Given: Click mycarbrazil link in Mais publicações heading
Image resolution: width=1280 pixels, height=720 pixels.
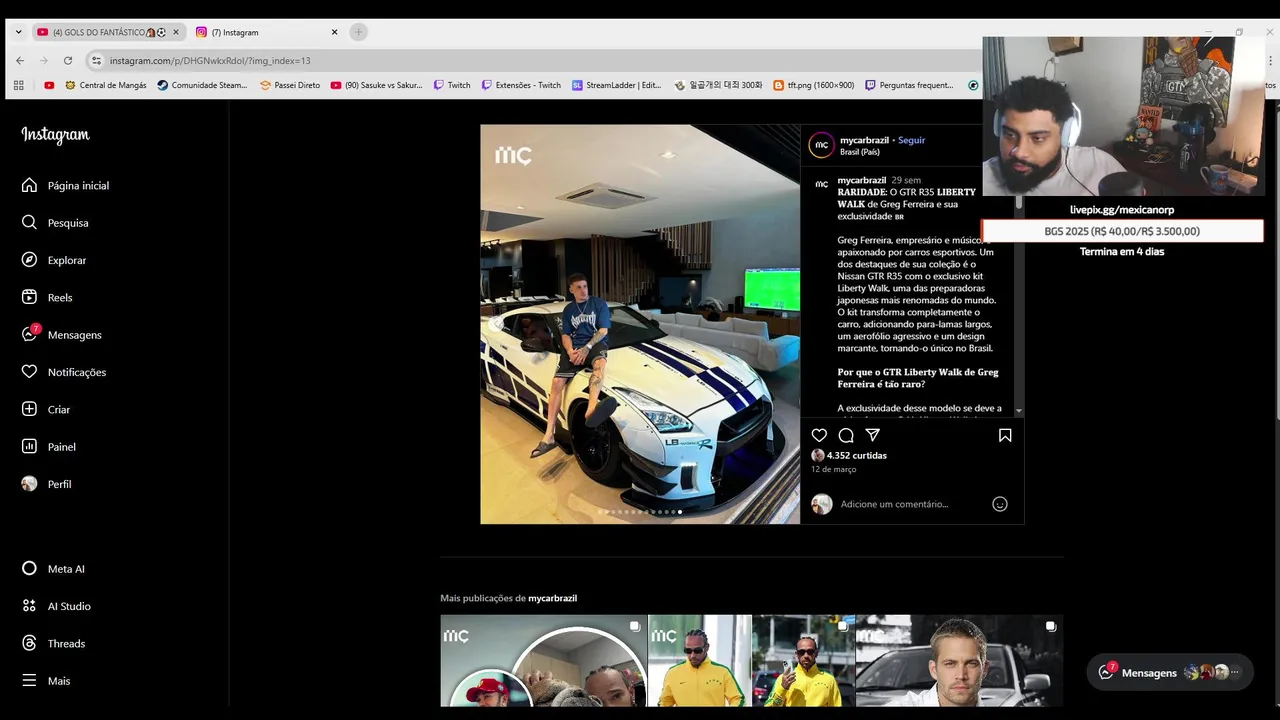Looking at the screenshot, I should click(552, 598).
